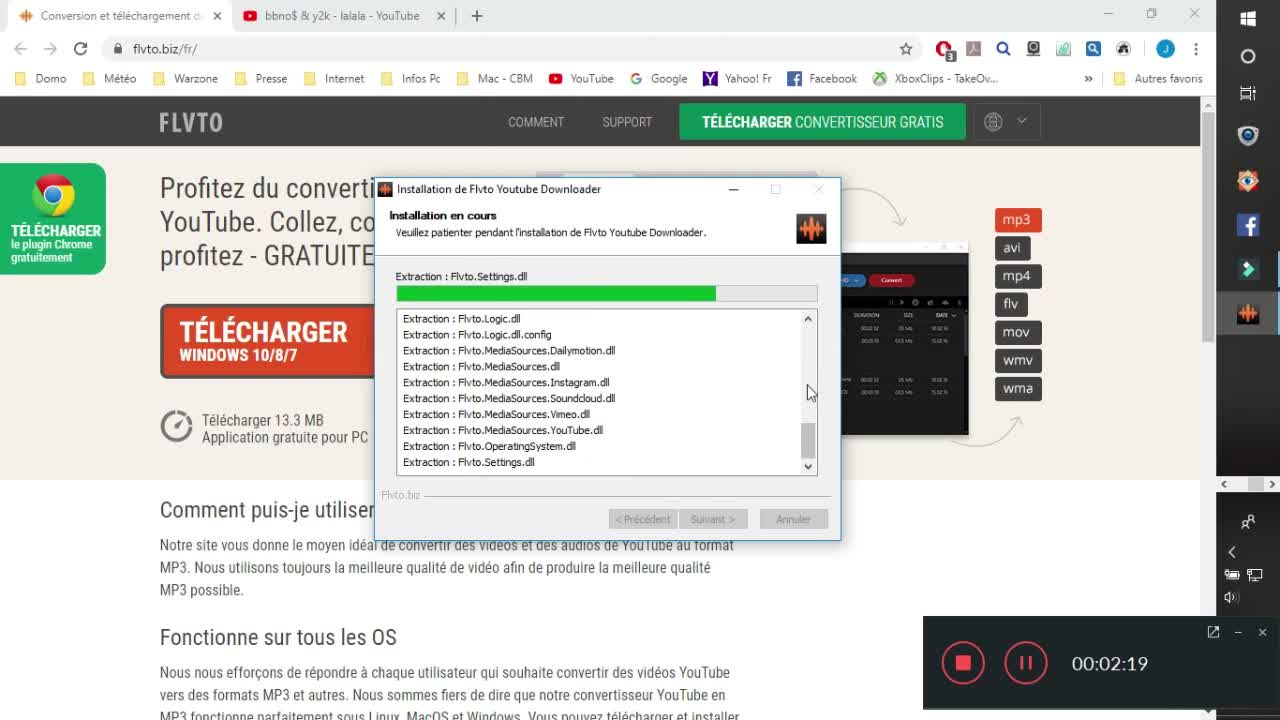This screenshot has width=1280, height=720.
Task: Open the Google bookmark
Action: click(658, 79)
